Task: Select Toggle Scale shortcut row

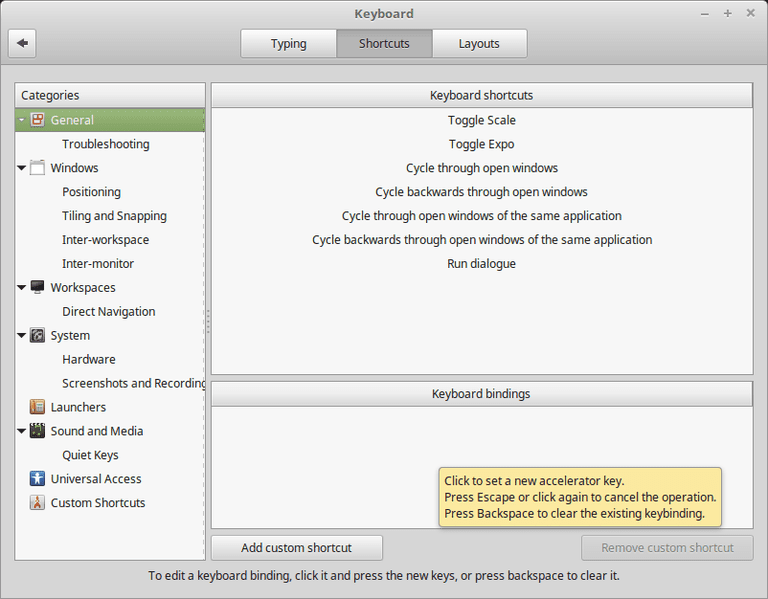Action: pos(482,120)
